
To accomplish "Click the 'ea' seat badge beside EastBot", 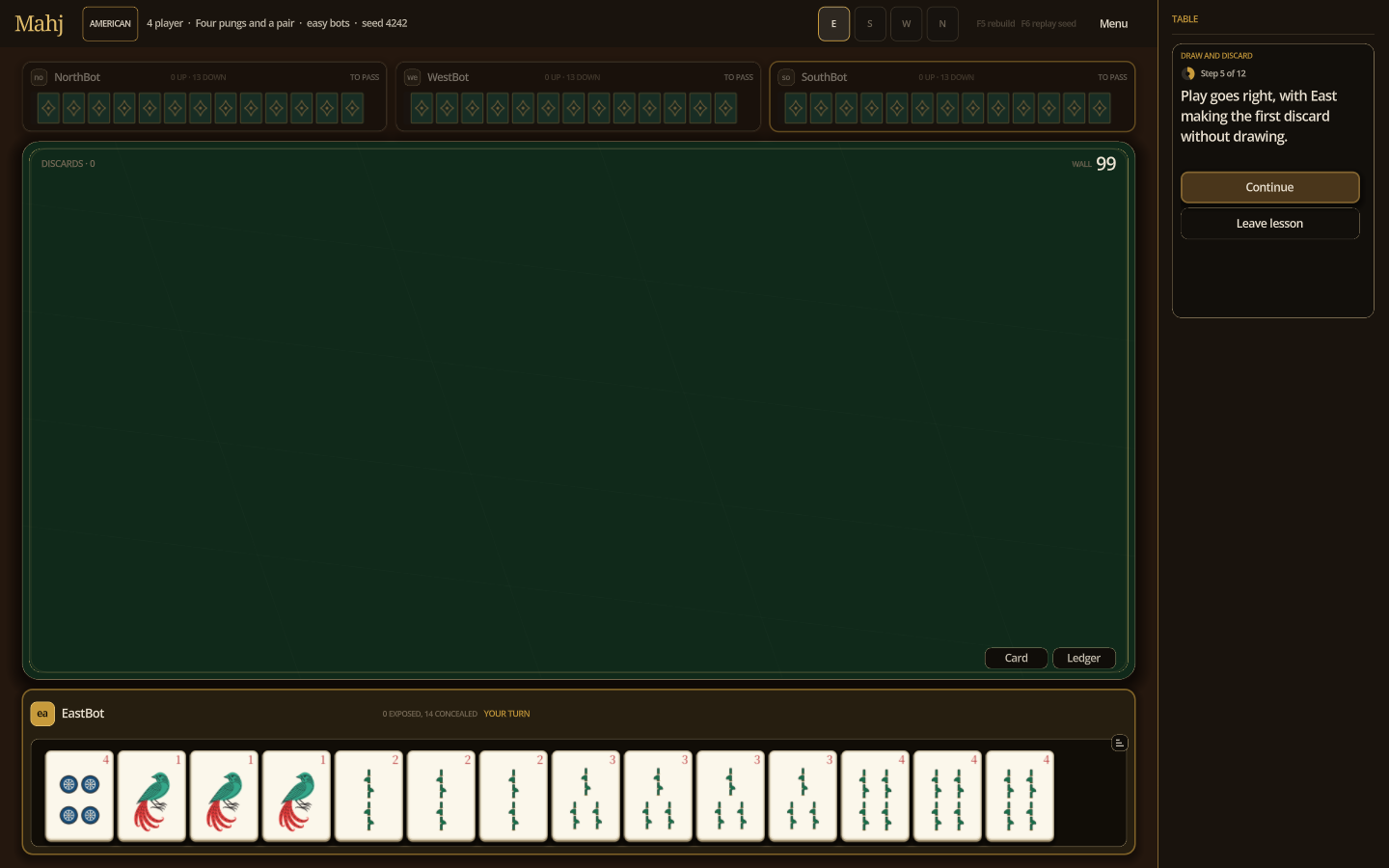I will [x=42, y=714].
